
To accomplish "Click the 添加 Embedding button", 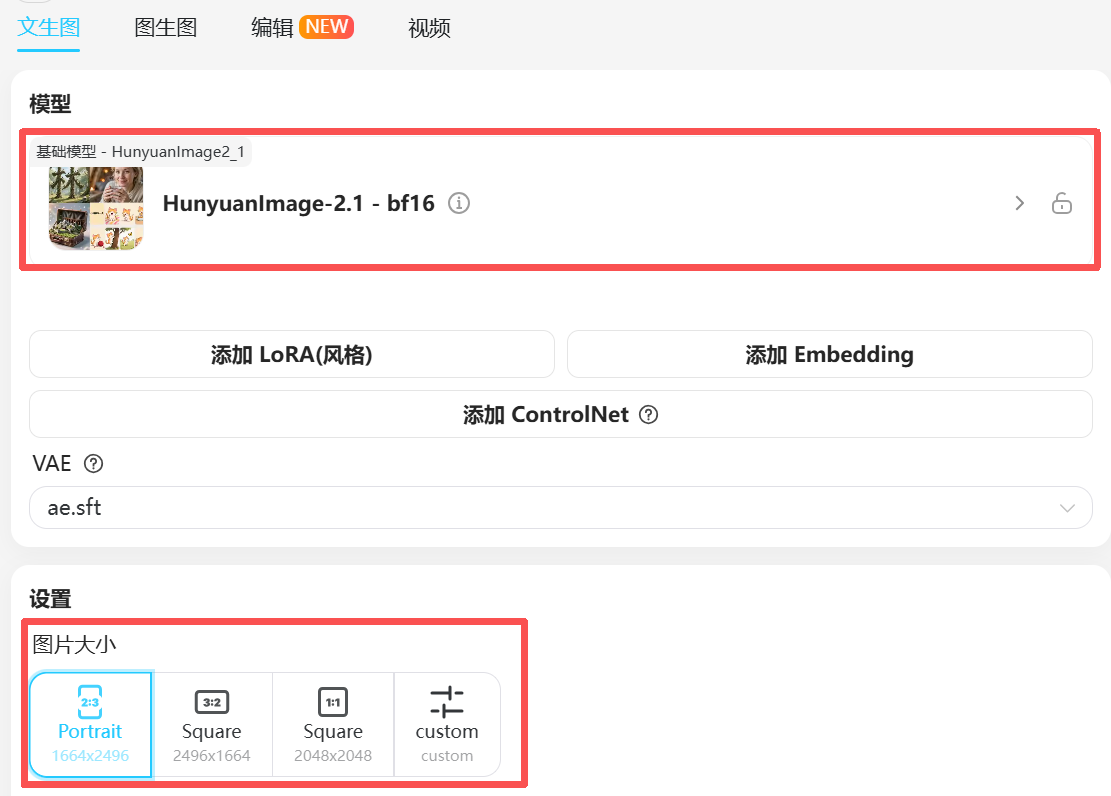I will click(829, 355).
